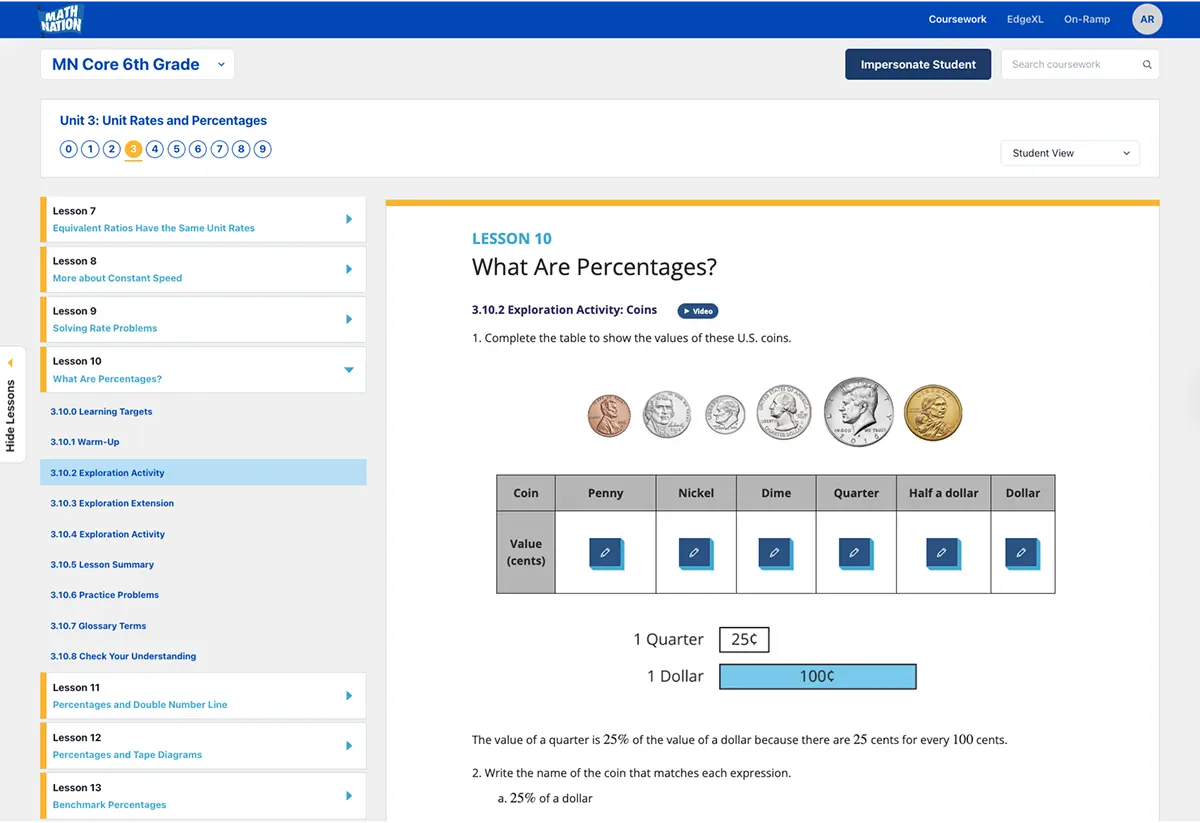This screenshot has height=823, width=1200.
Task: Click the pencil edit icon under Dime
Action: (774, 552)
